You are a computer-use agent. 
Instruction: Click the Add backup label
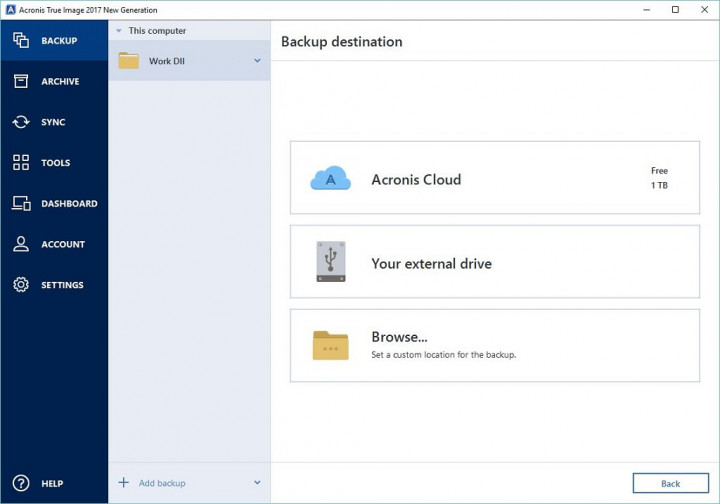(x=162, y=483)
